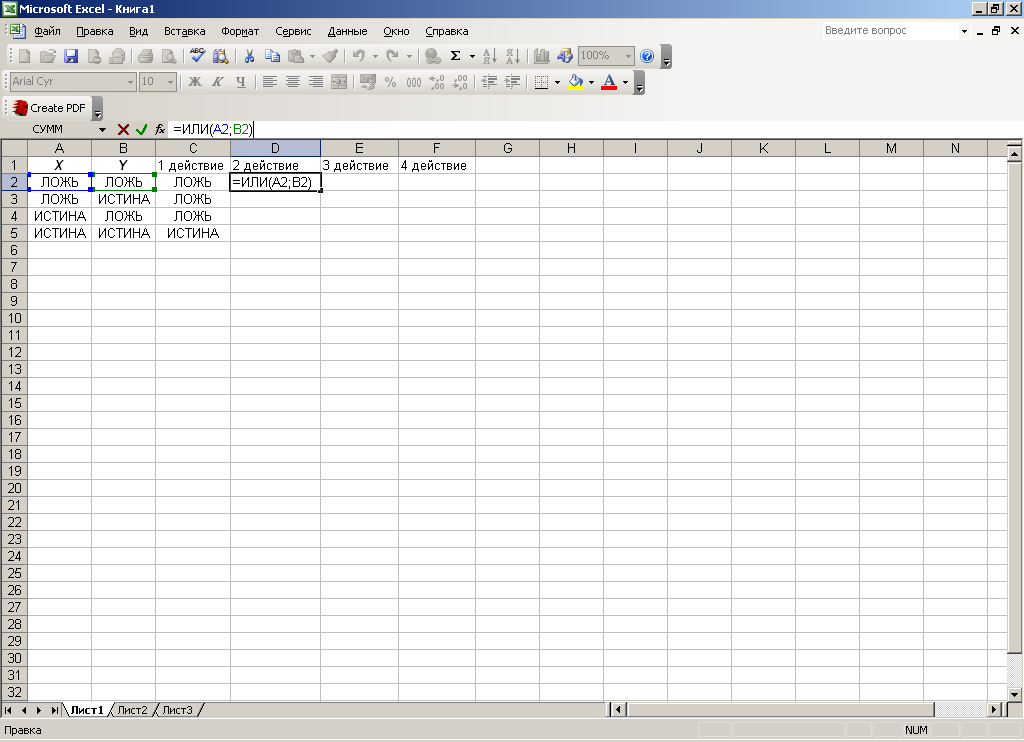Select column D header
1024x742 pixels.
(275, 148)
